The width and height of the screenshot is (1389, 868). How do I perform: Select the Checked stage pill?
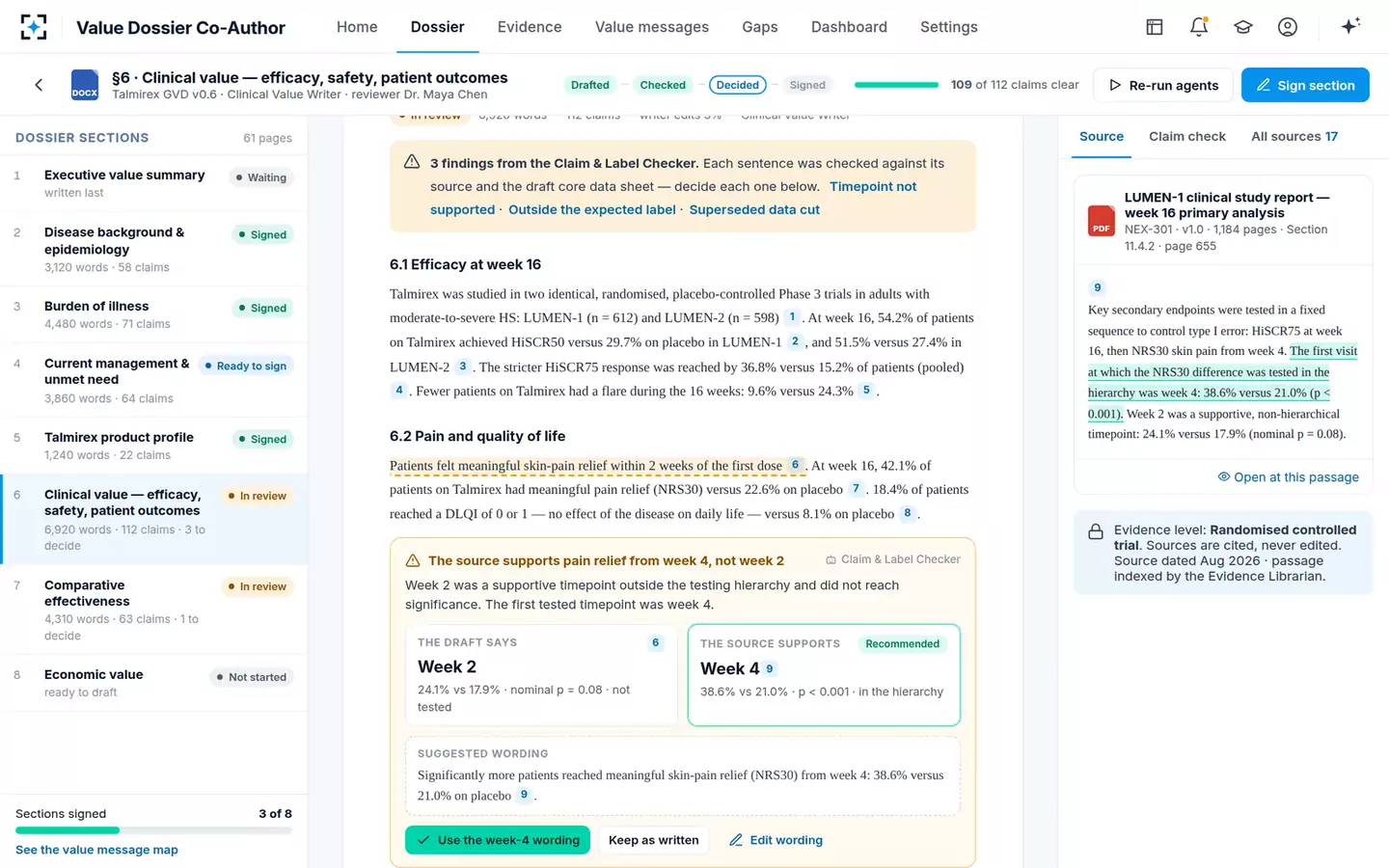[663, 85]
